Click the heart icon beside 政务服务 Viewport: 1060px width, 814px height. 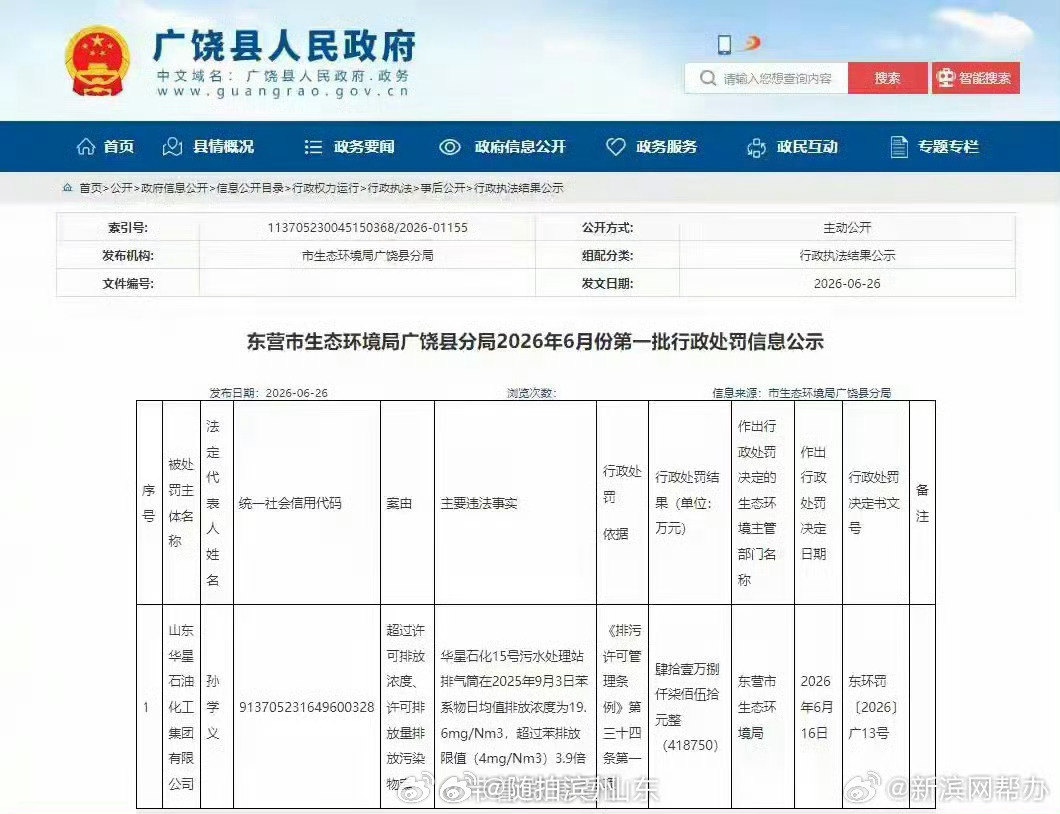click(615, 147)
